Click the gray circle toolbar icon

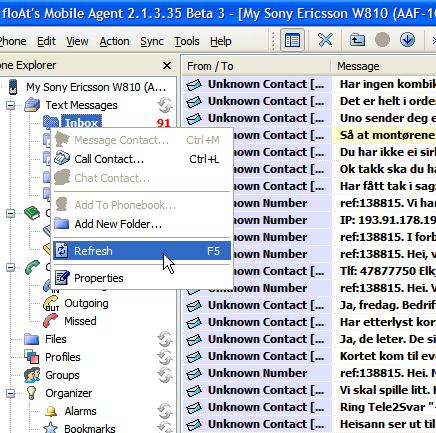pyautogui.click(x=382, y=40)
